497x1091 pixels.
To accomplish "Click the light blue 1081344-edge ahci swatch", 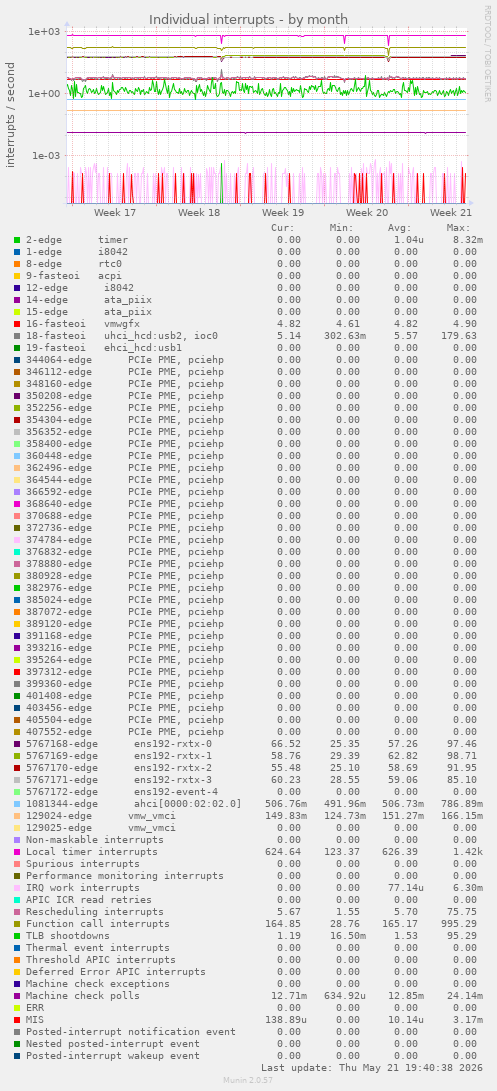I will tap(17, 804).
